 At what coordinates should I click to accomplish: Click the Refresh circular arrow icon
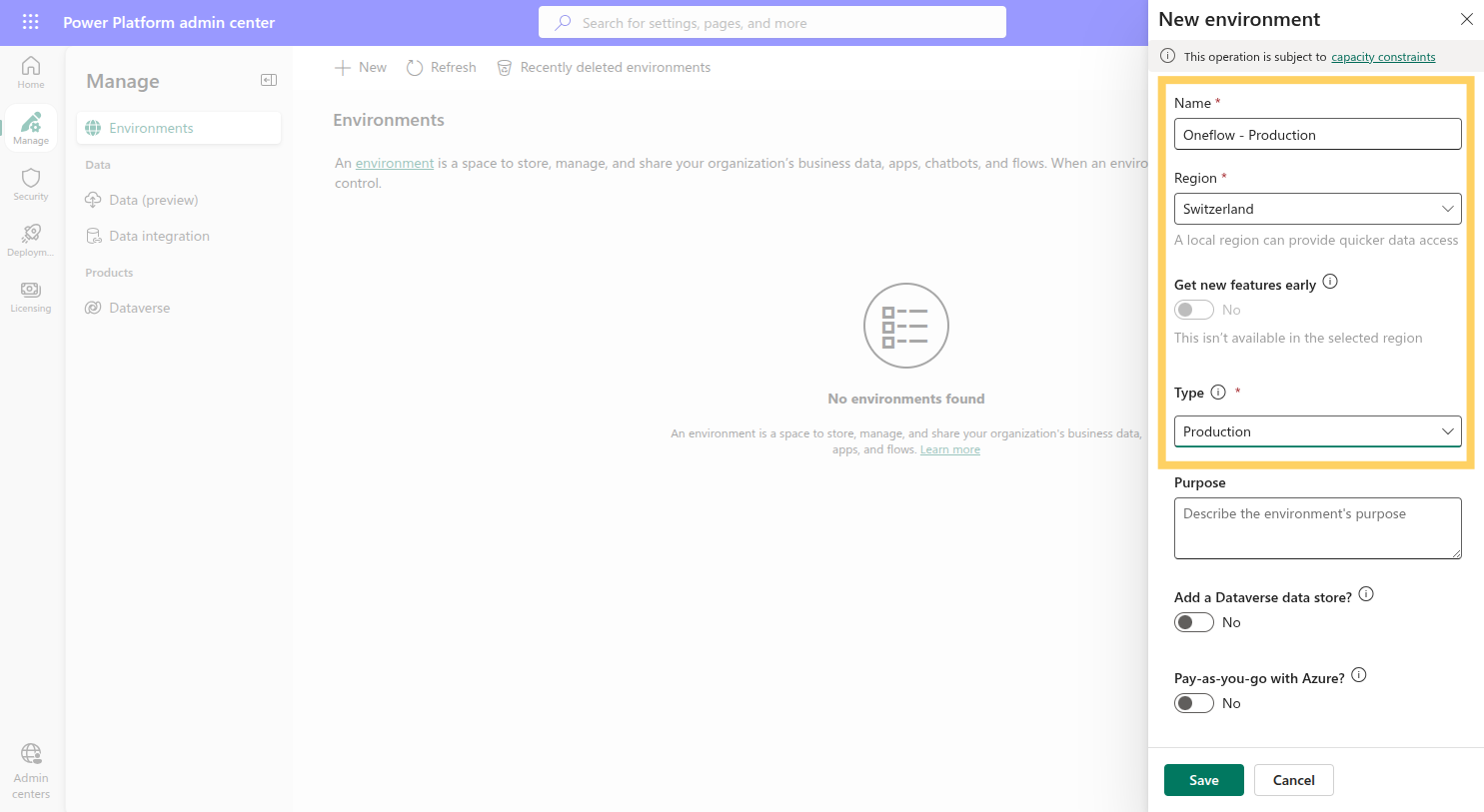click(415, 67)
